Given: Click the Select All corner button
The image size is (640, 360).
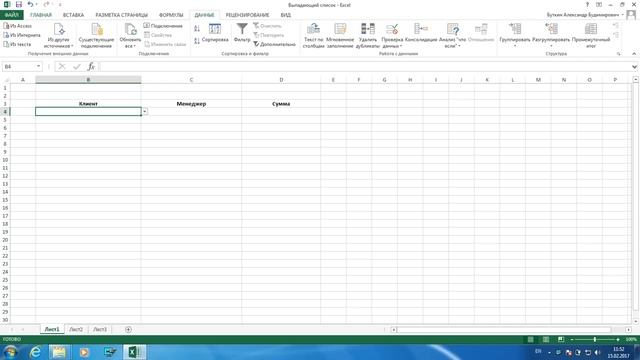Looking at the screenshot, I should 5,80.
